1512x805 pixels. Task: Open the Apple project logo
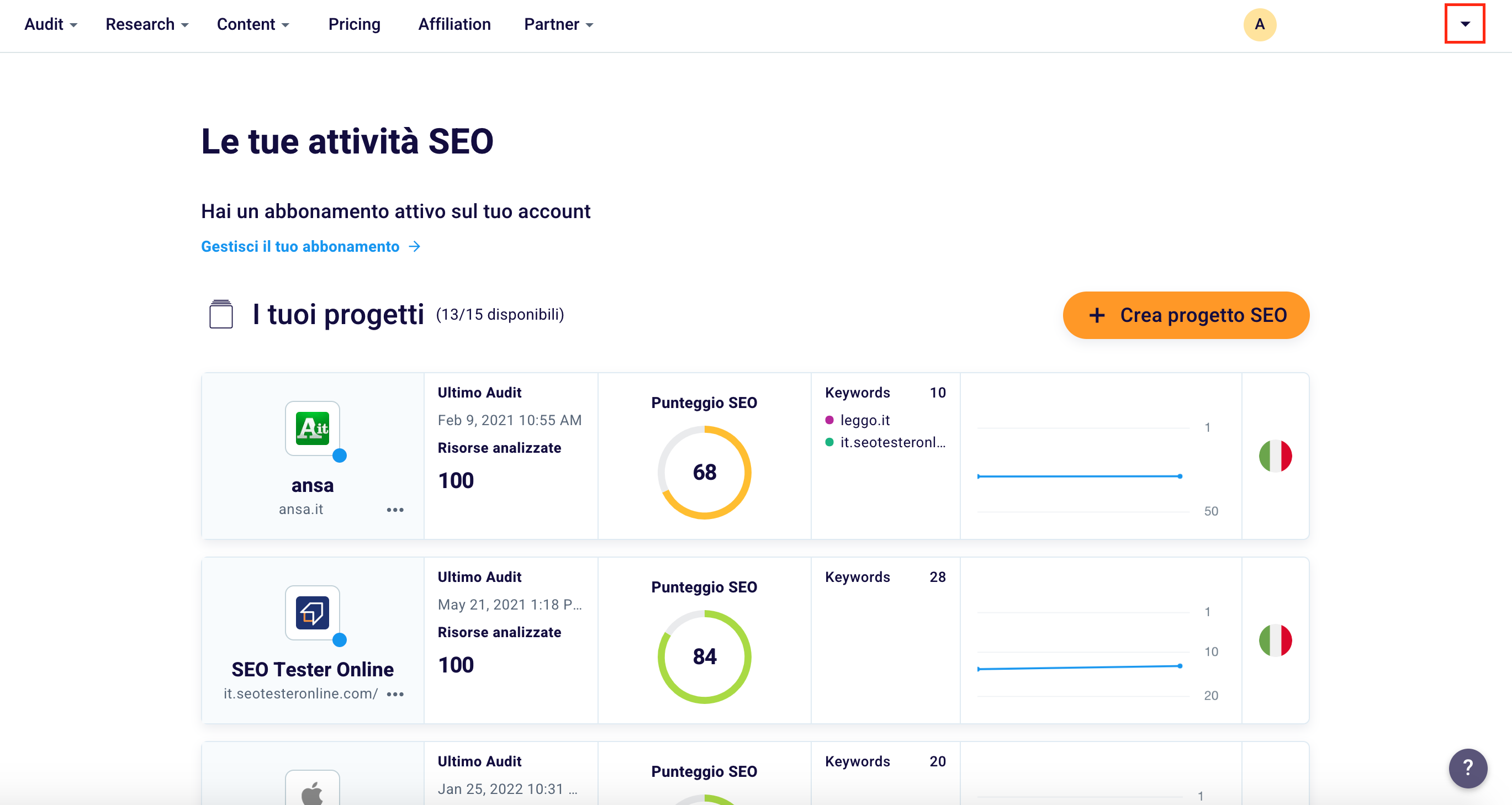pyautogui.click(x=312, y=788)
